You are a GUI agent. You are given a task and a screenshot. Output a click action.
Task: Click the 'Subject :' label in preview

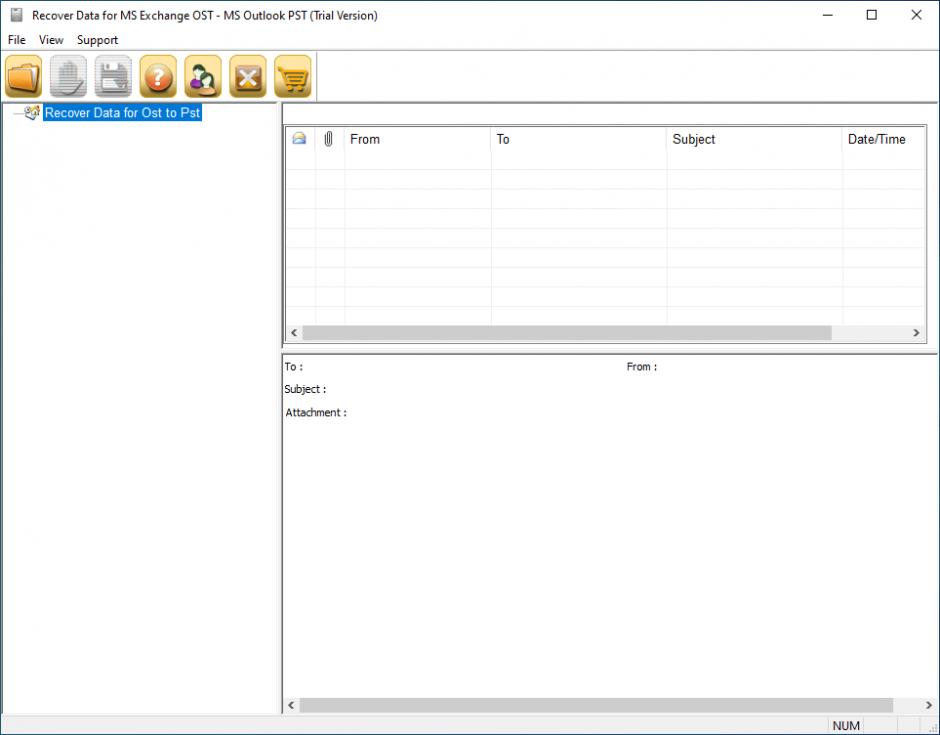pos(305,389)
